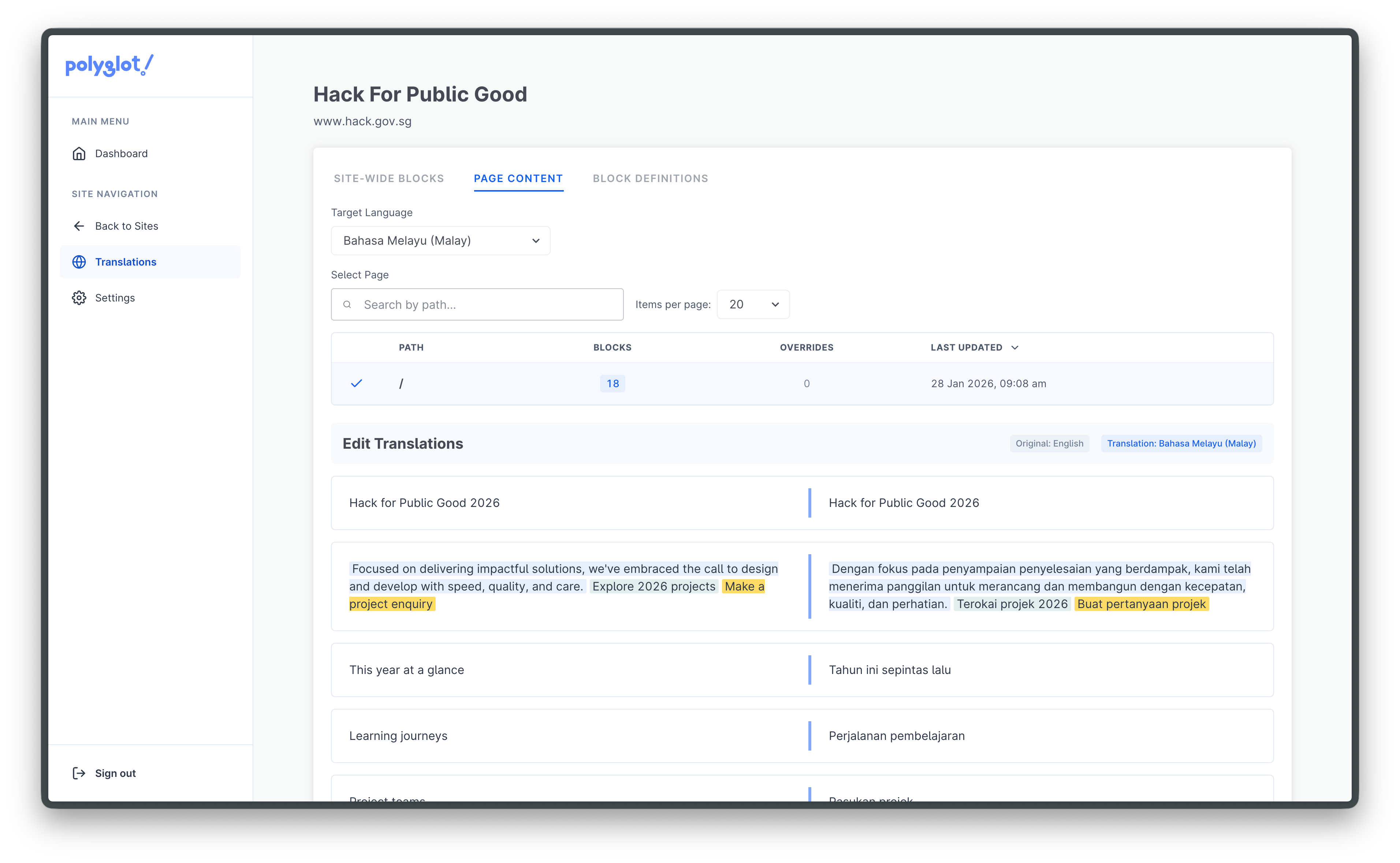Open Settings via the gear icon
1400x863 pixels.
coord(79,297)
